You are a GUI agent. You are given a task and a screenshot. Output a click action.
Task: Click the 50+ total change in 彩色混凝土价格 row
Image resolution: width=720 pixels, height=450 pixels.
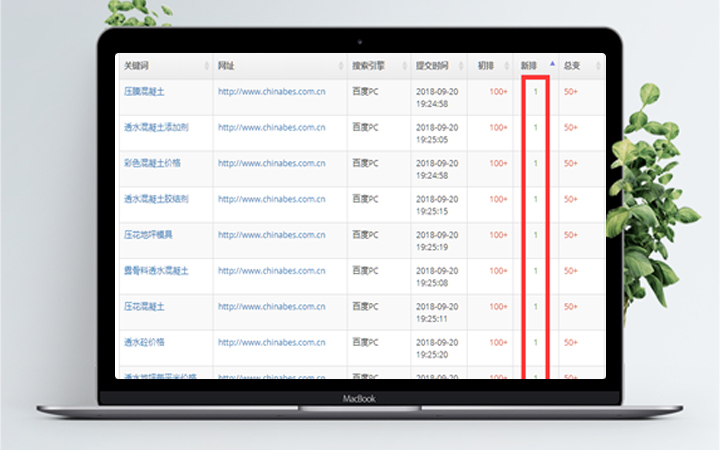coord(570,163)
